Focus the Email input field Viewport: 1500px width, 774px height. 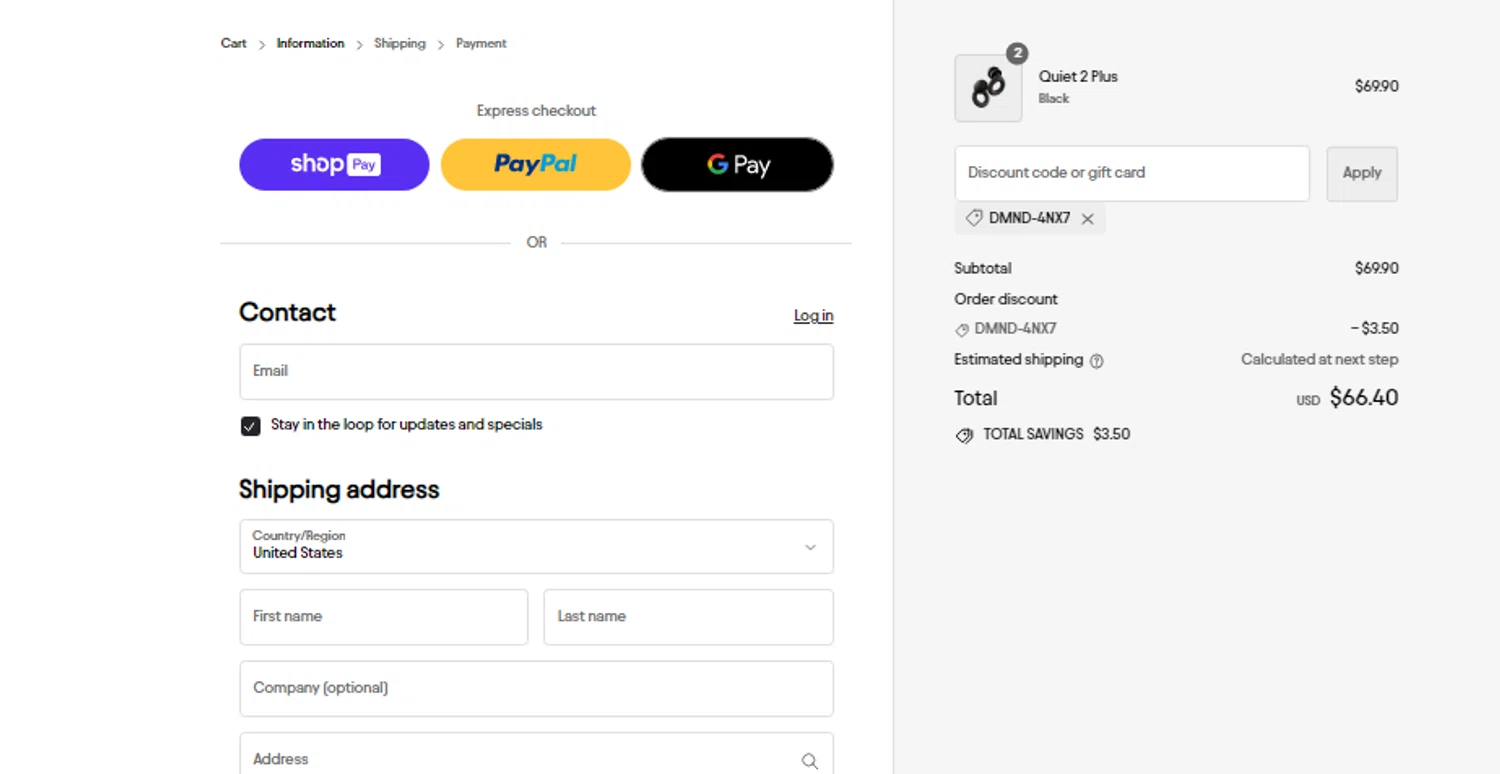click(x=536, y=372)
